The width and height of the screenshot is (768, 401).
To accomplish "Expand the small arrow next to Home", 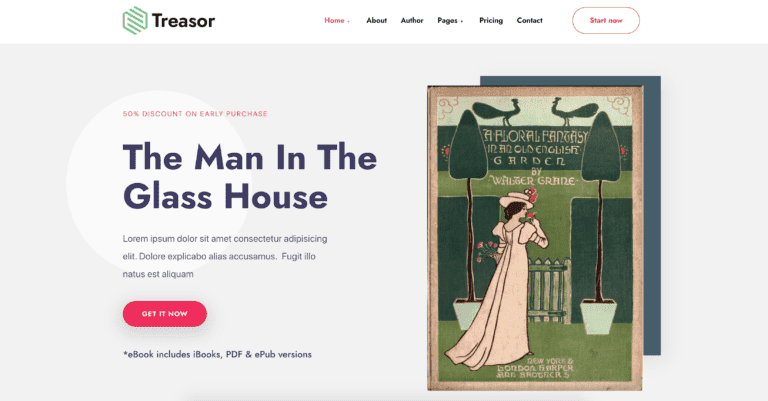I will (349, 22).
